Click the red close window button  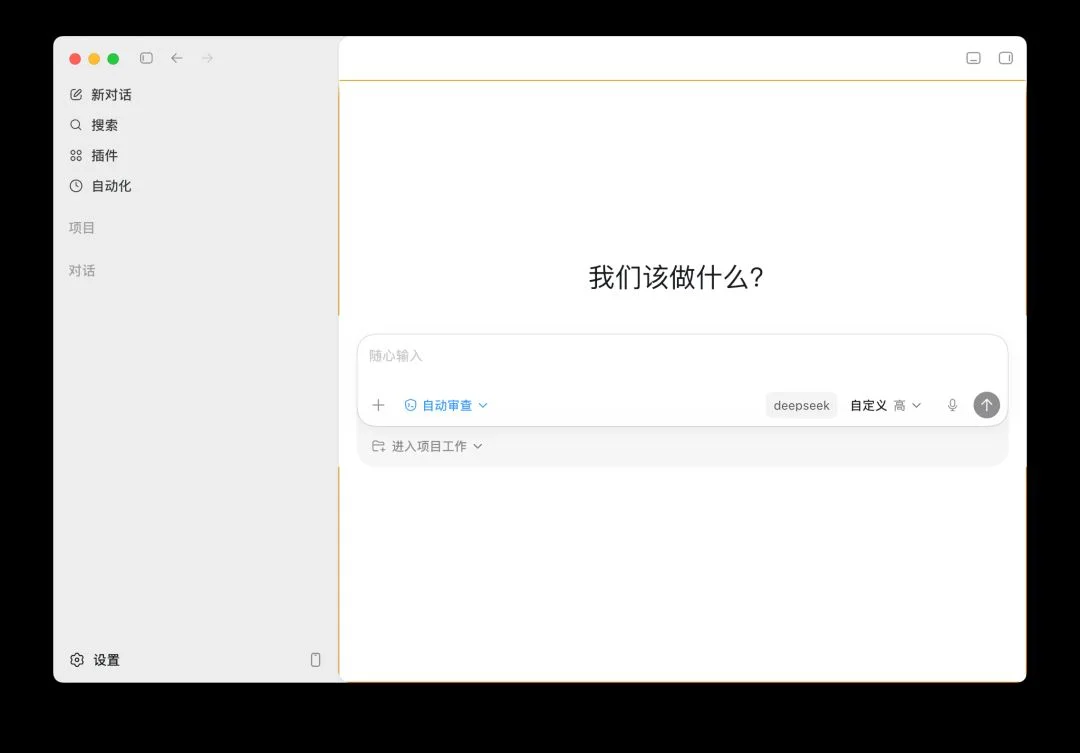point(75,59)
